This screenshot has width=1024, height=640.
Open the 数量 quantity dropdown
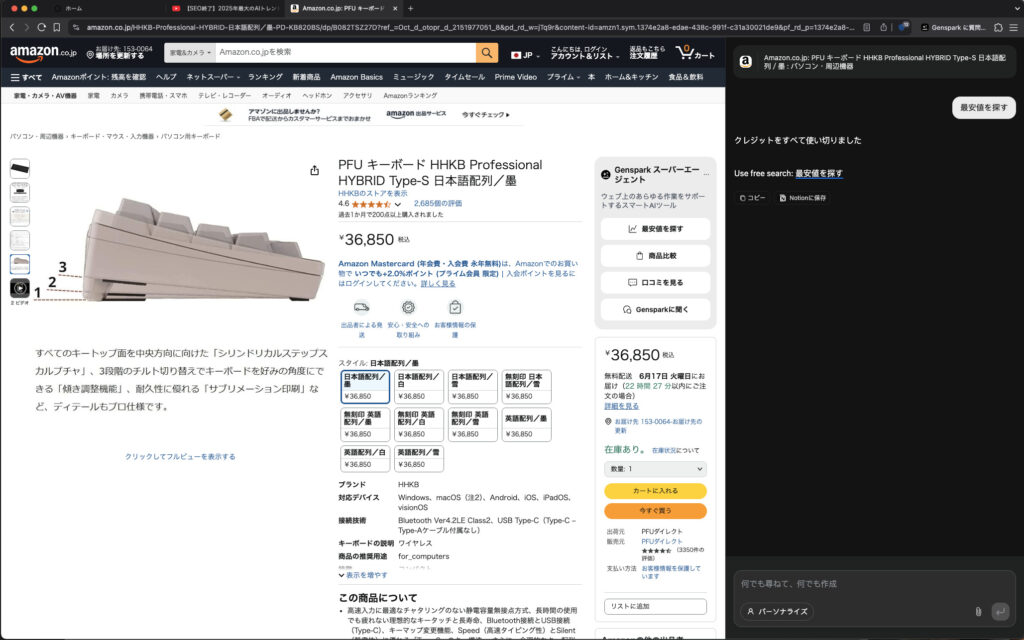pos(655,469)
